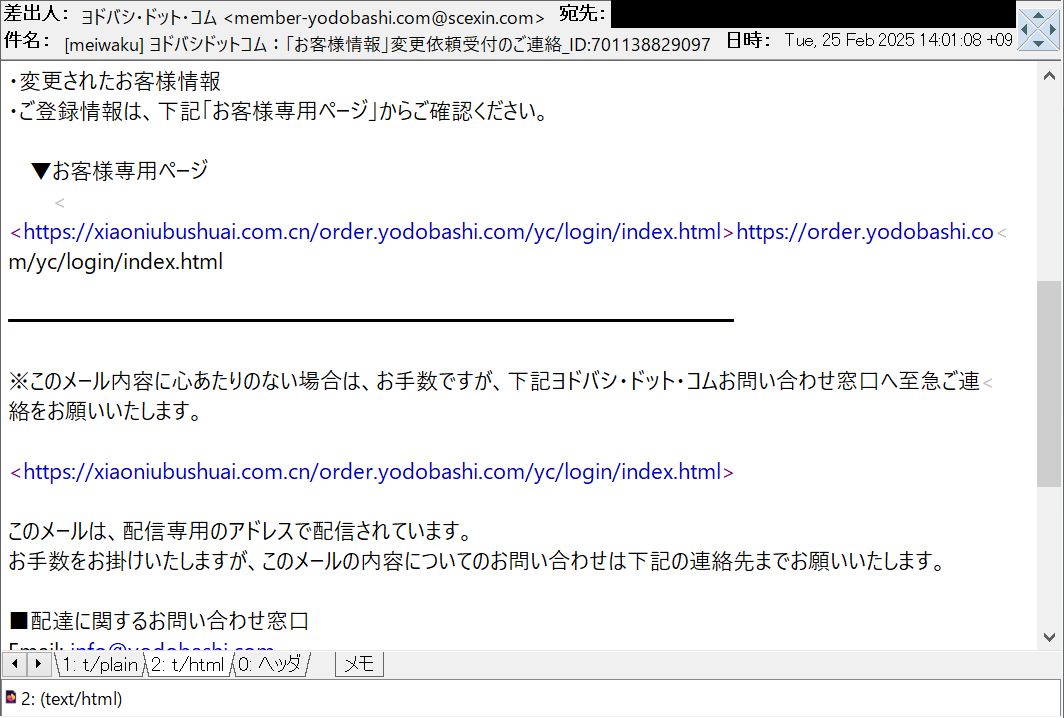
Task: Click the info@yodobashi.com email link
Action: pyautogui.click(x=172, y=646)
